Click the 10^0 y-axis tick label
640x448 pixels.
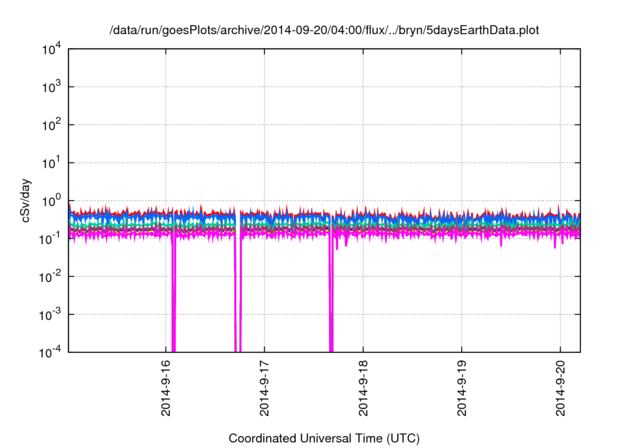(52, 201)
